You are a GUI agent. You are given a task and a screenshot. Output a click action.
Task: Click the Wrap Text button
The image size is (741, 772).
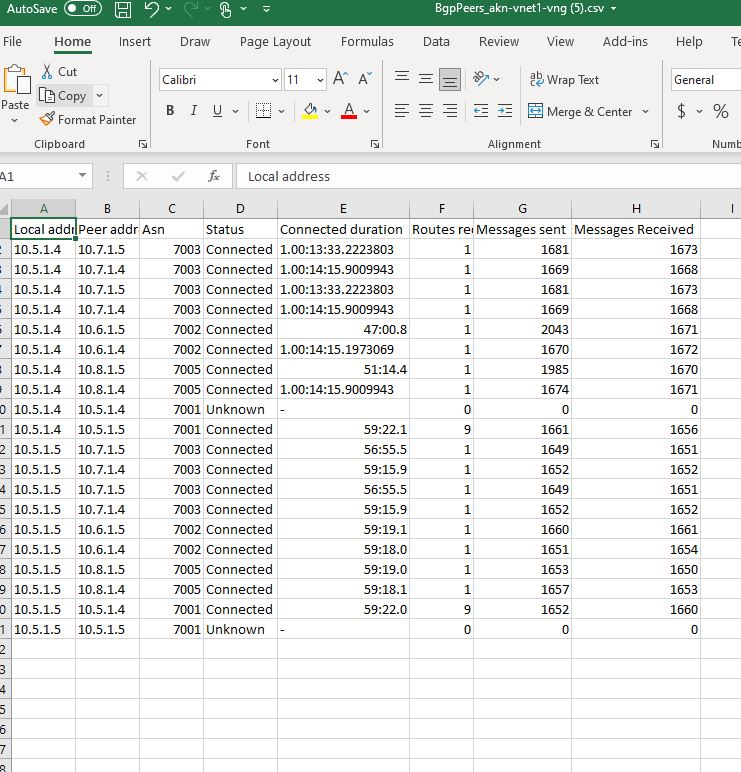pos(564,80)
